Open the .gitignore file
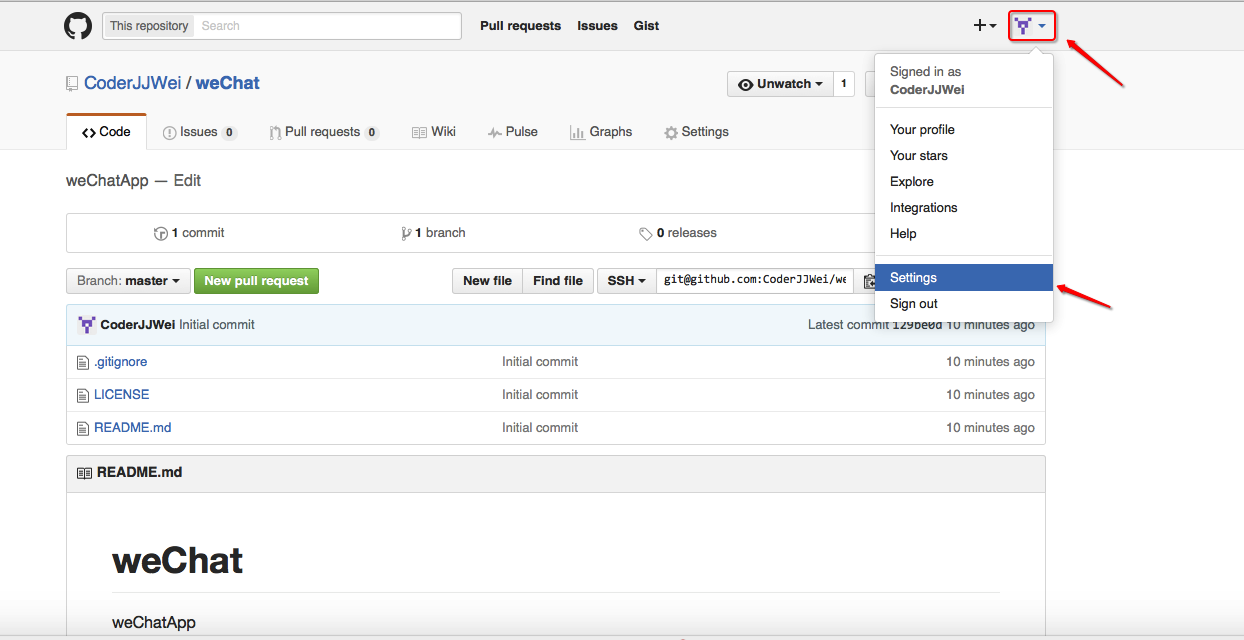 coord(120,362)
